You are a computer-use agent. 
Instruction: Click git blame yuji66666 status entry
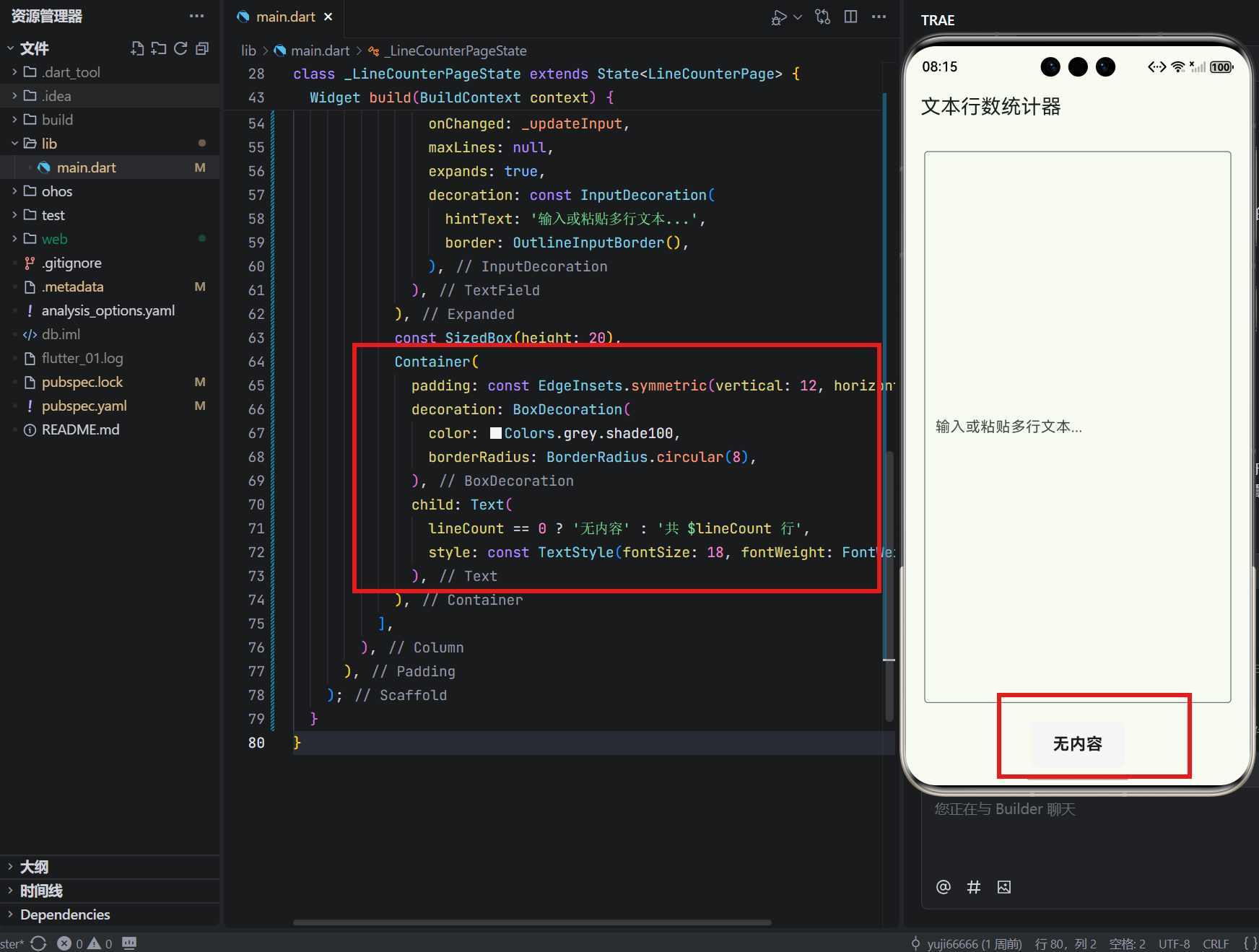coord(967,943)
